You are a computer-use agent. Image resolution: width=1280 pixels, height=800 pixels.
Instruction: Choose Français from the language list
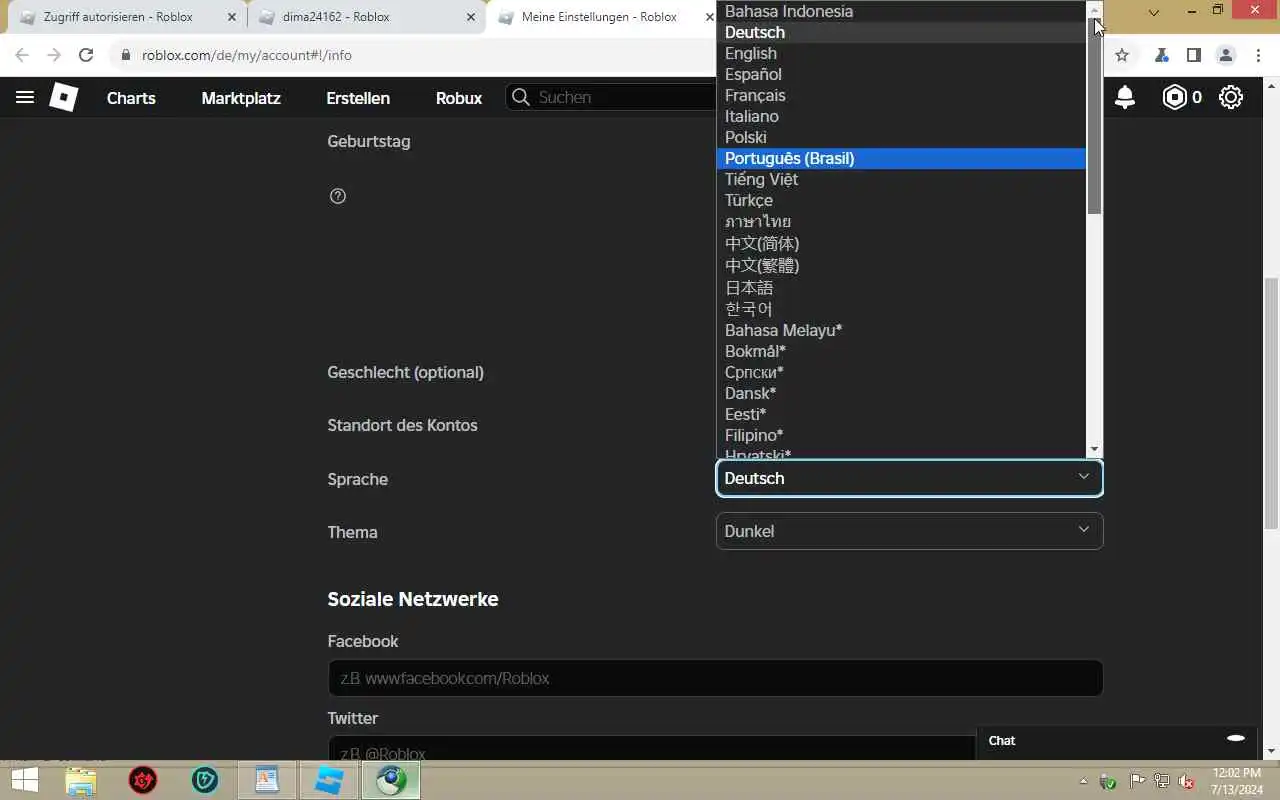pos(901,95)
